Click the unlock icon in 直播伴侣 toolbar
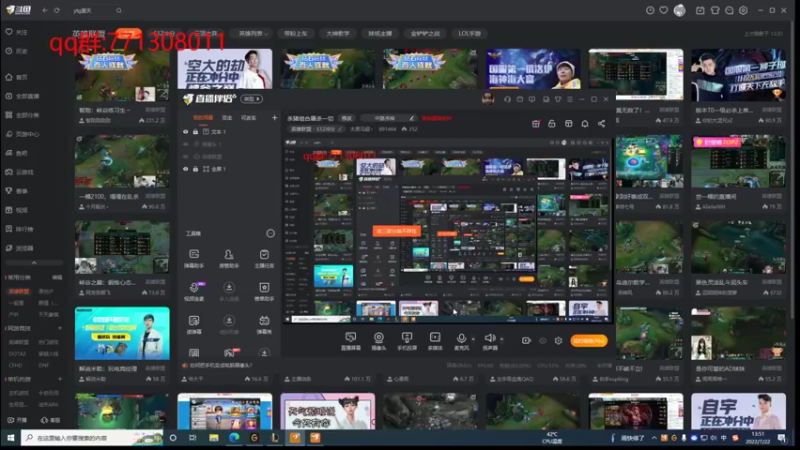This screenshot has height=450, width=800. tap(552, 124)
